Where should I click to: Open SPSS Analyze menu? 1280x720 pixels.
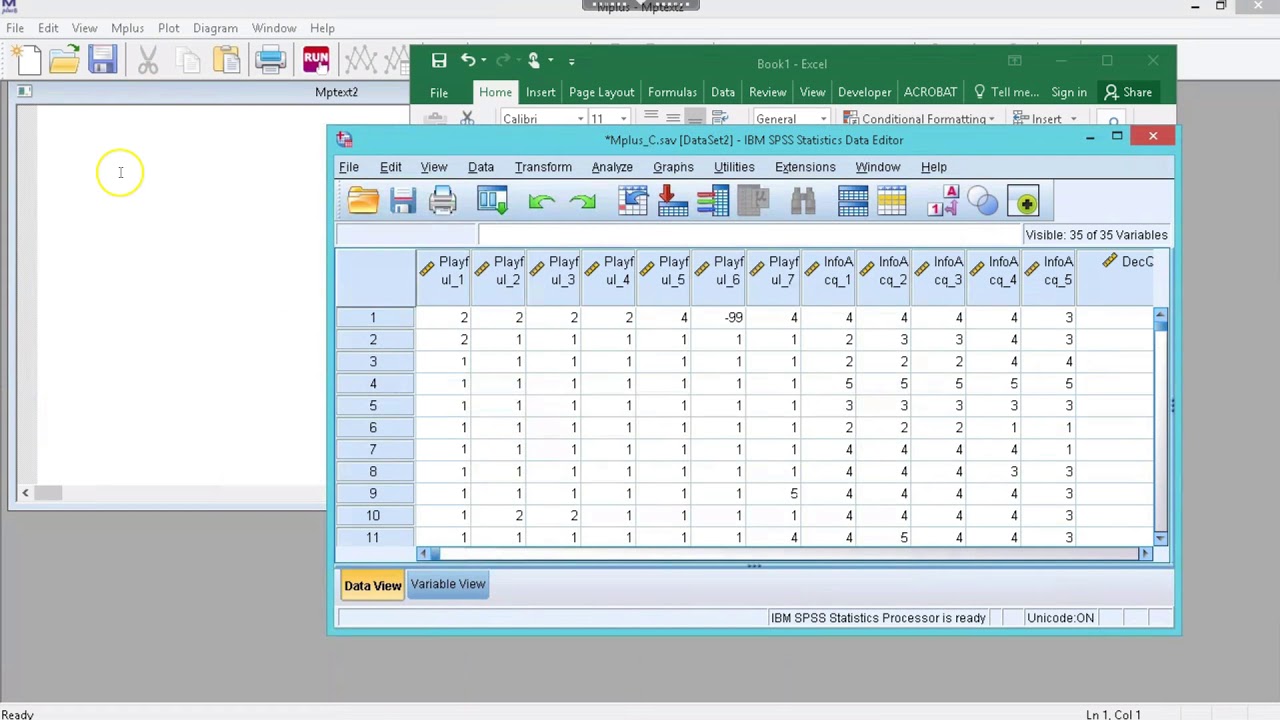pos(612,167)
